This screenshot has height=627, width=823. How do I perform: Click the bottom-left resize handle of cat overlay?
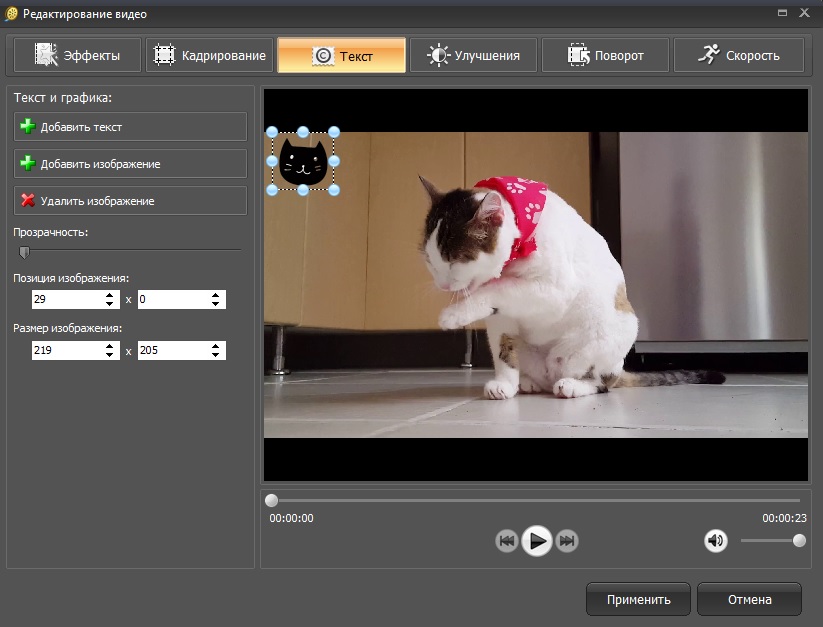(x=272, y=190)
